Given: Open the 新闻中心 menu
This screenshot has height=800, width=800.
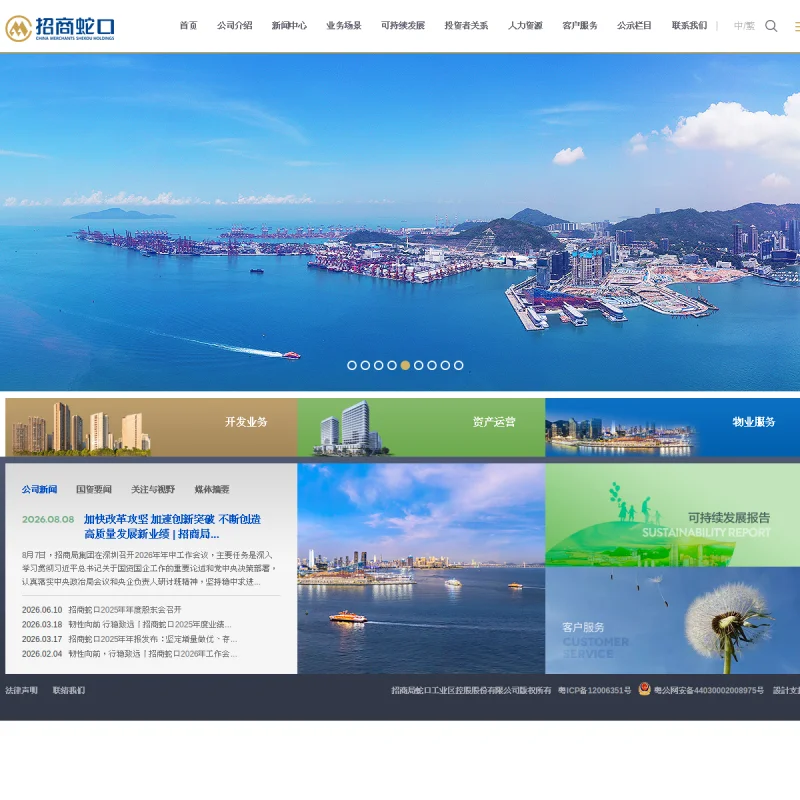Looking at the screenshot, I should point(289,26).
